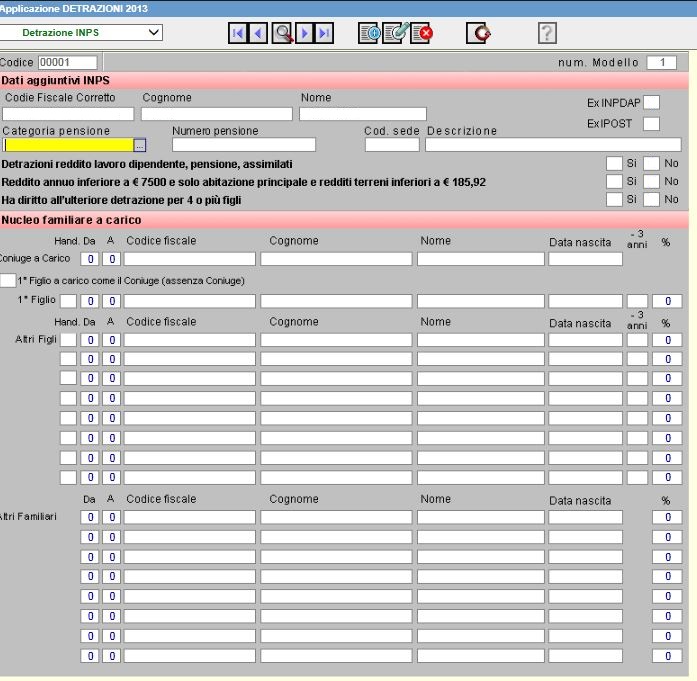This screenshot has width=697, height=681.
Task: Tick the Ex INPDAP checkbox
Action: pyautogui.click(x=651, y=102)
